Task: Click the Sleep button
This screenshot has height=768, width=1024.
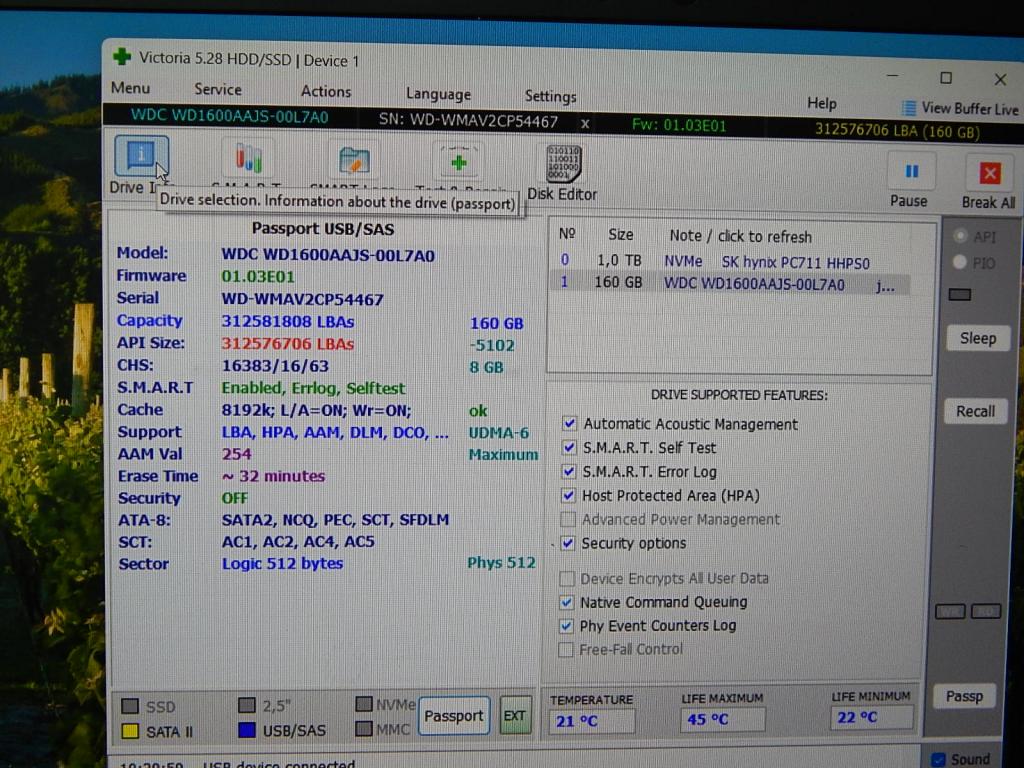Action: pyautogui.click(x=978, y=338)
